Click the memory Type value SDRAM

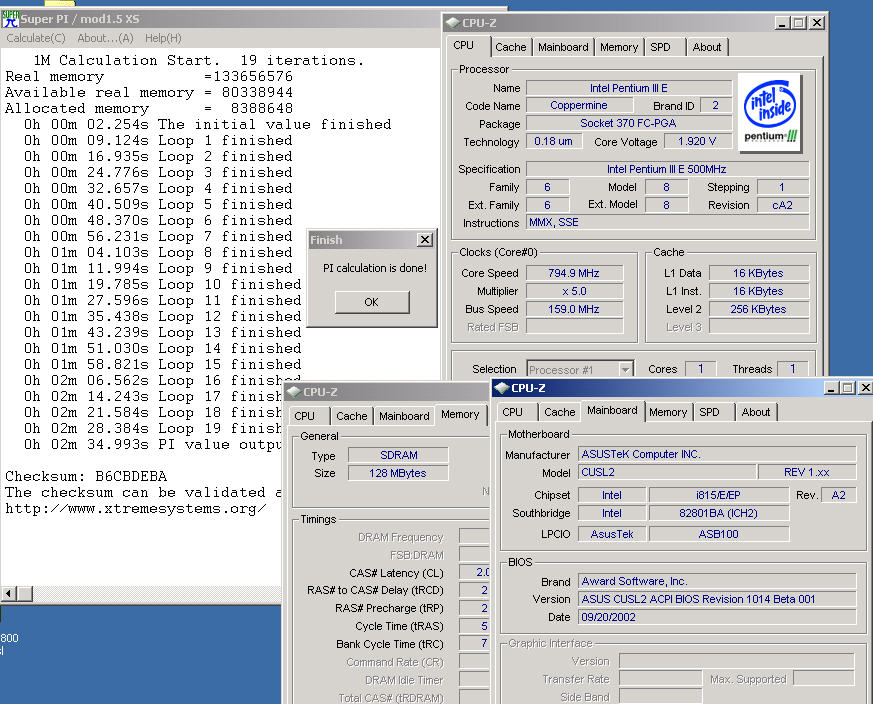pos(398,455)
